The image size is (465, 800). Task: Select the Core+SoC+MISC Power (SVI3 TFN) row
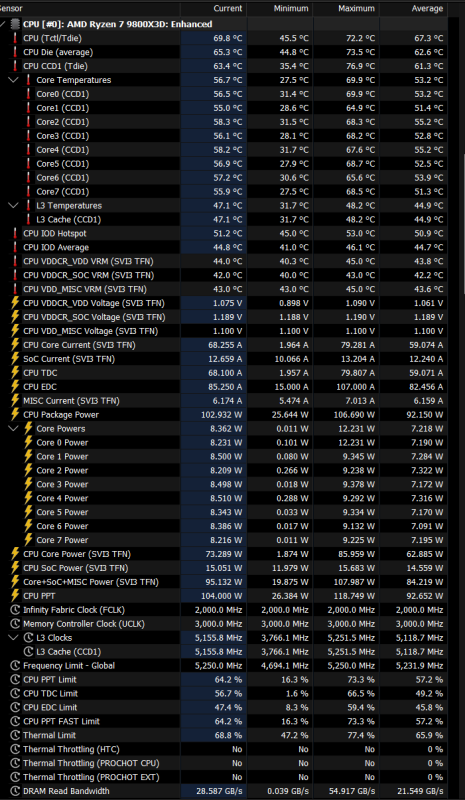(x=224, y=582)
